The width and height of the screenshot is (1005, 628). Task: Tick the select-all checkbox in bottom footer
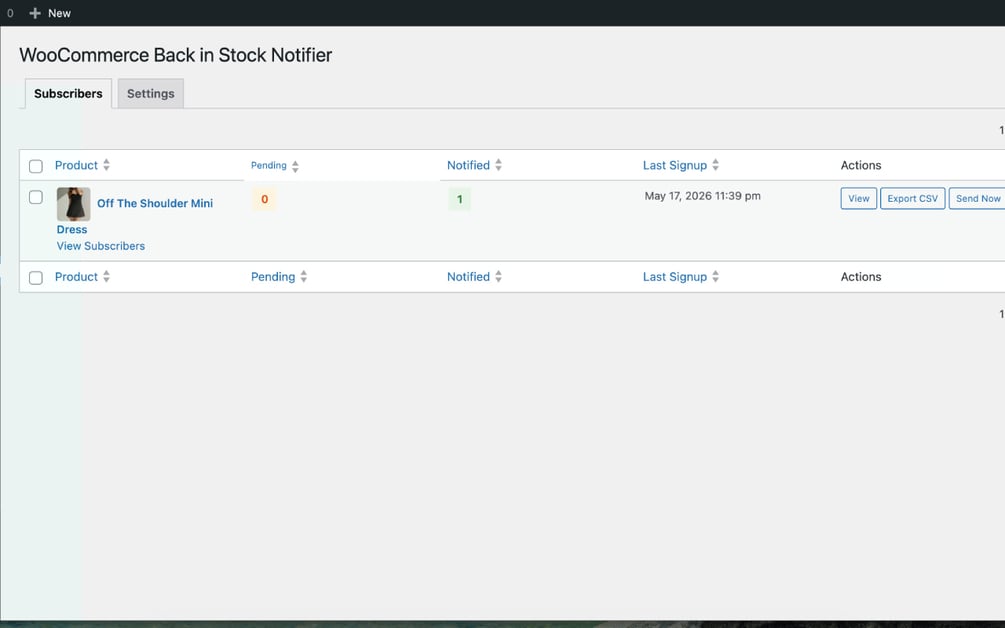36,277
